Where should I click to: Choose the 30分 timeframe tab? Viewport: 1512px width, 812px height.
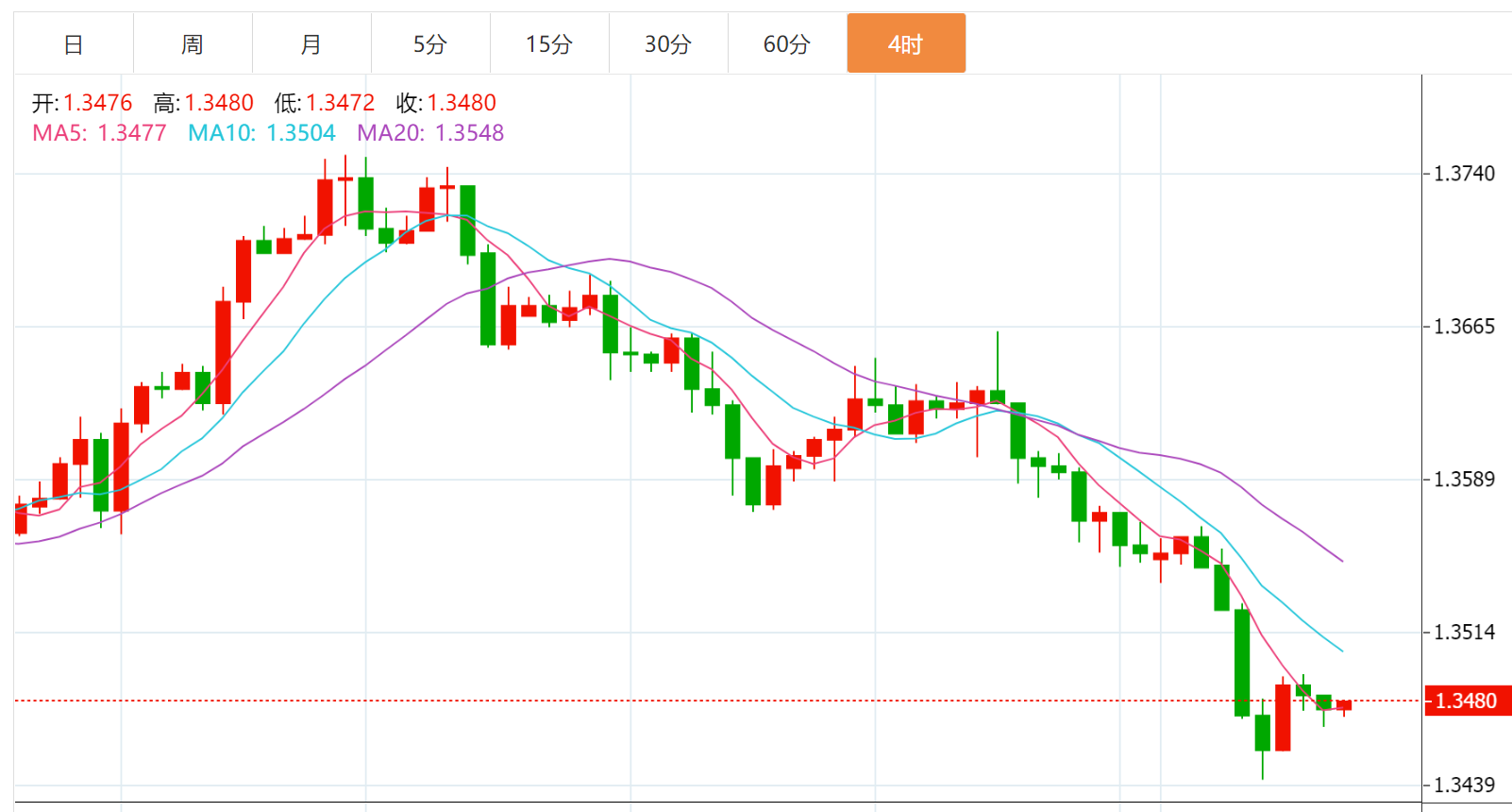point(668,43)
